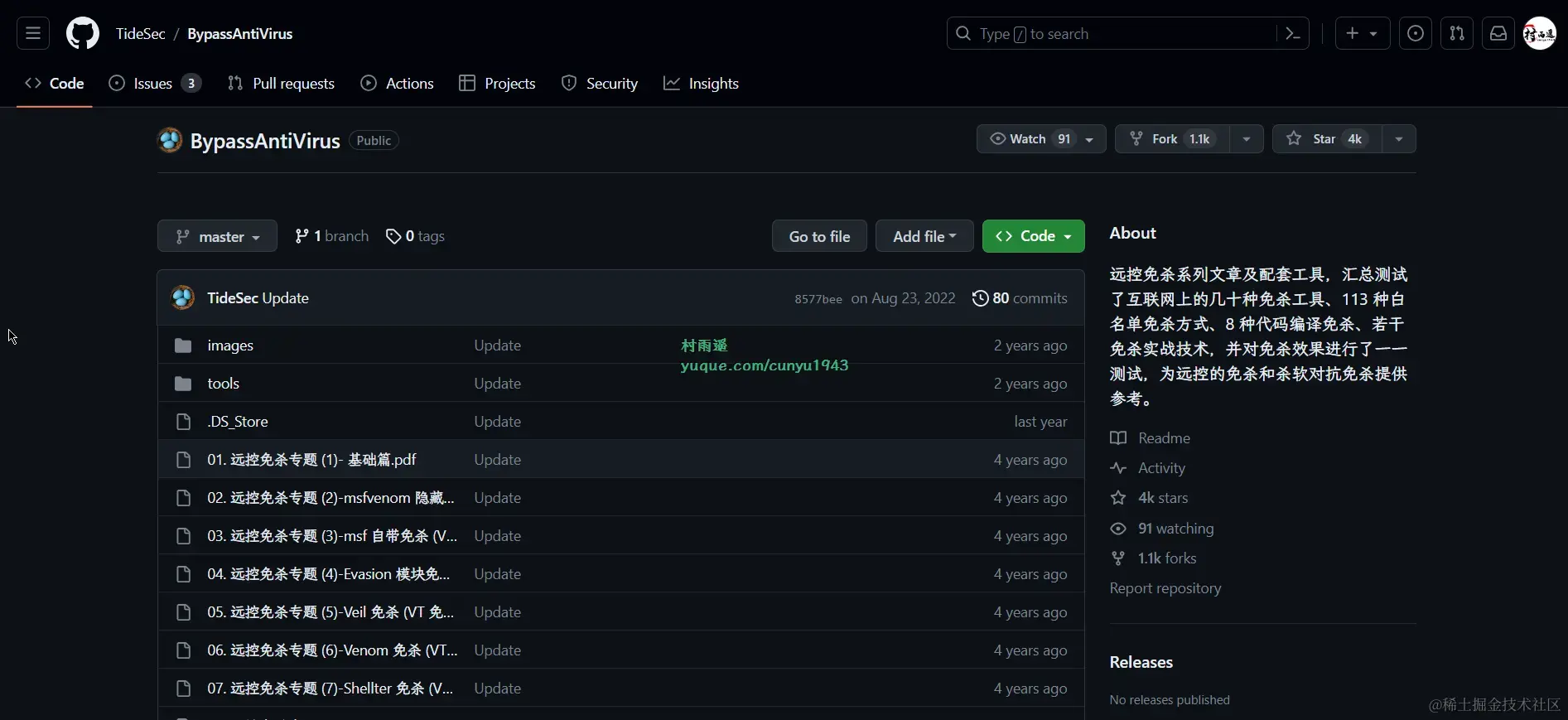
Task: Open commit hash 8577bee
Action: point(818,299)
